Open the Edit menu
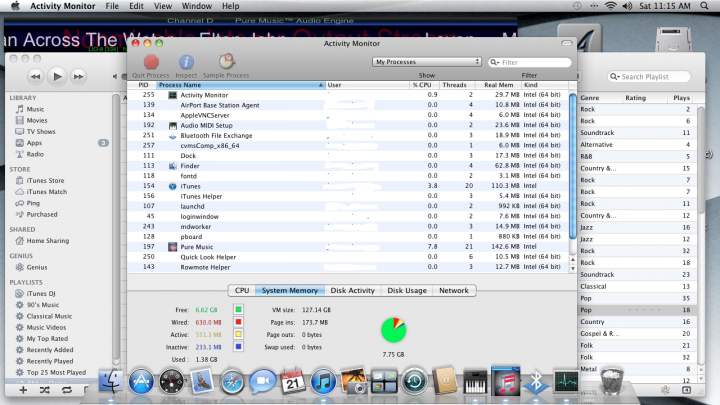Viewport: 720px width, 405px height. (136, 6)
